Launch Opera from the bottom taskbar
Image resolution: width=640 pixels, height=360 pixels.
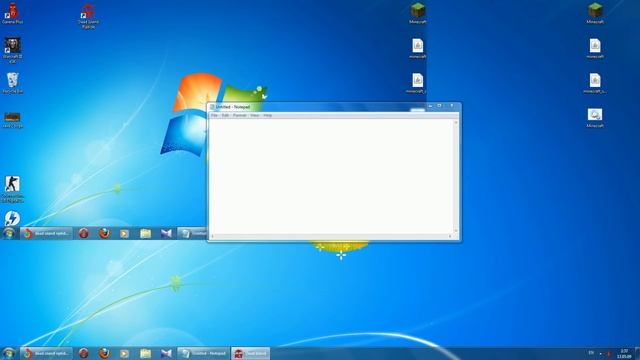[x=84, y=353]
